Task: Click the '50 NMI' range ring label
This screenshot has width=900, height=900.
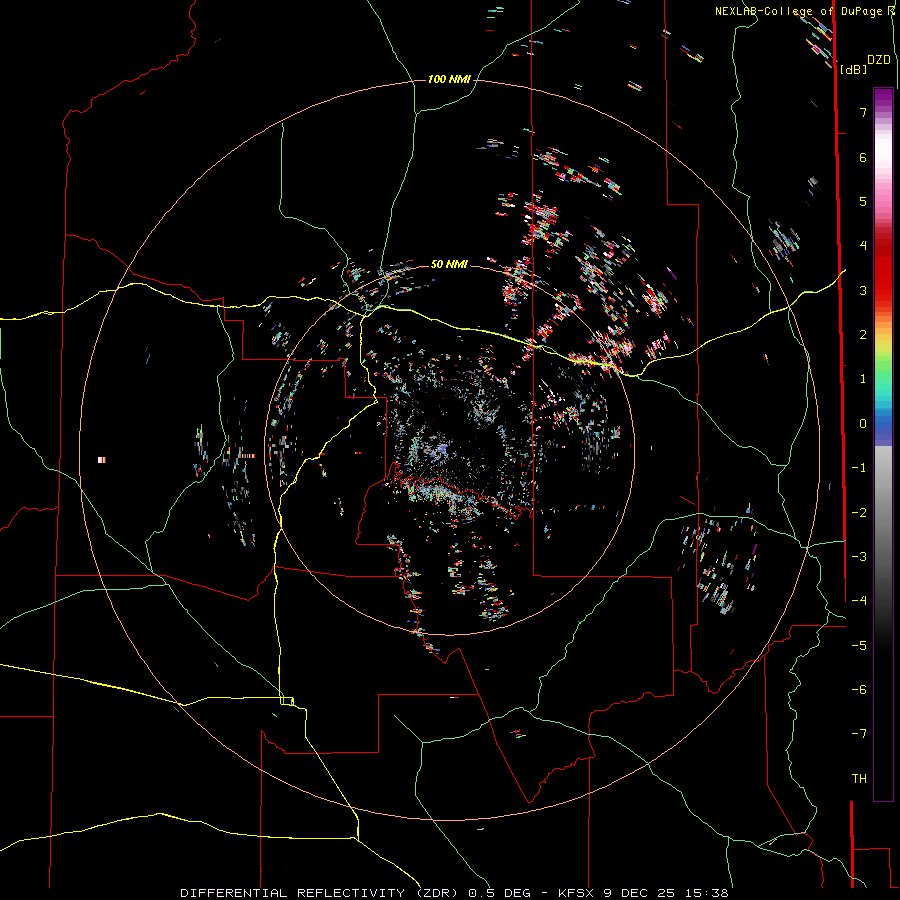Action: pos(449,265)
